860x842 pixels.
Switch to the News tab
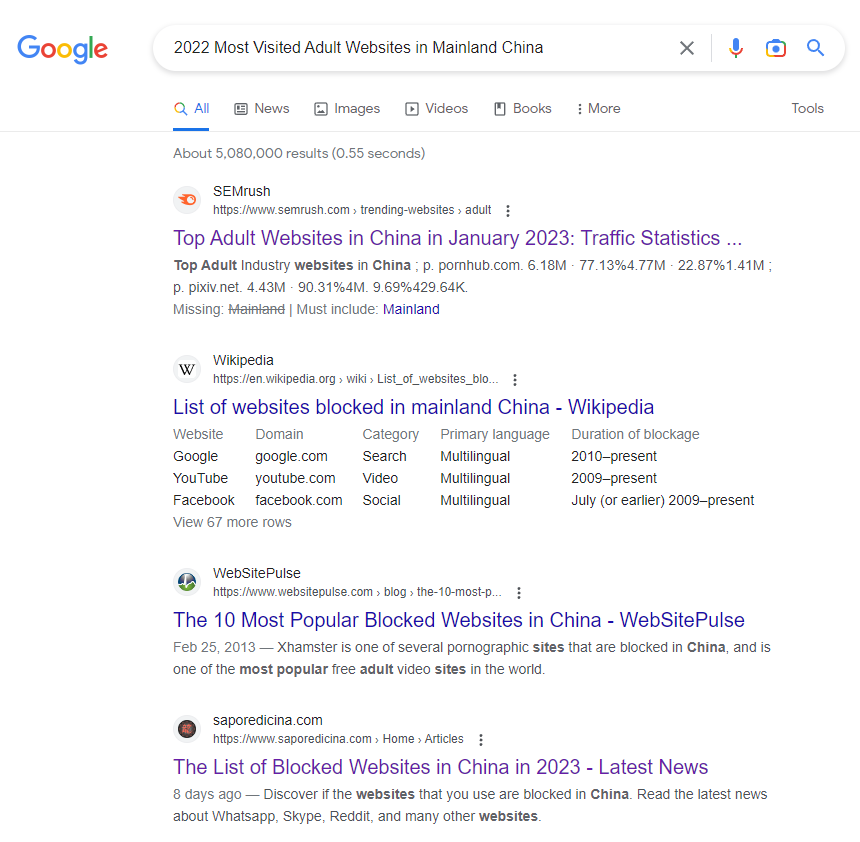262,109
